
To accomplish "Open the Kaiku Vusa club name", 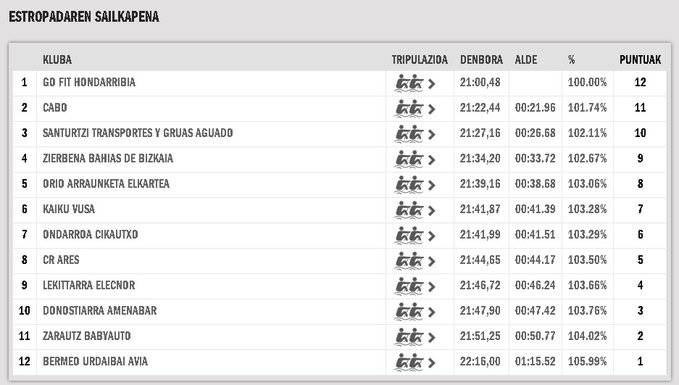I will coord(68,209).
